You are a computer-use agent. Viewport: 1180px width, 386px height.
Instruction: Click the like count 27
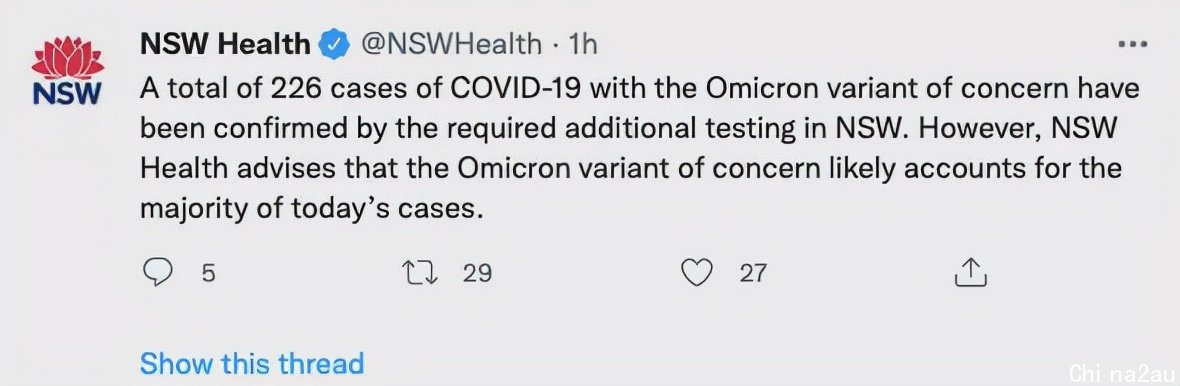752,272
